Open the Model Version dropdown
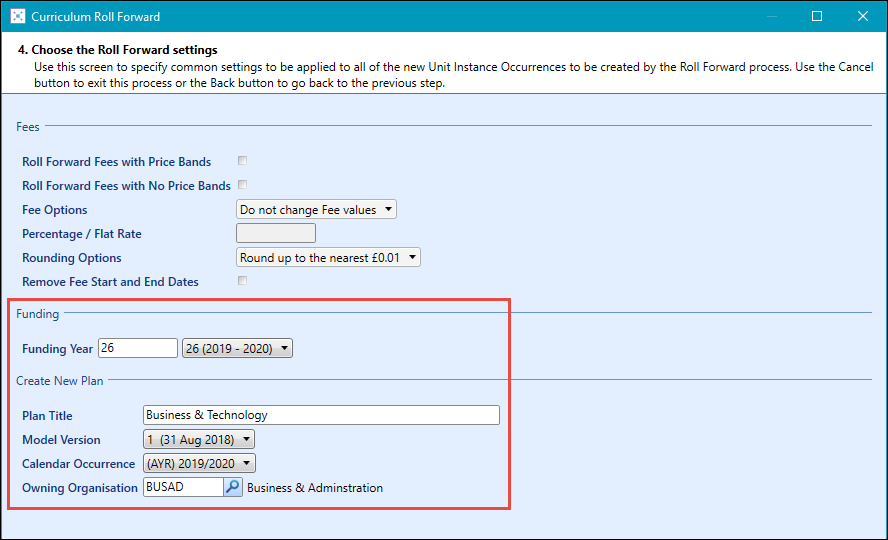Image resolution: width=888 pixels, height=540 pixels. [199, 439]
